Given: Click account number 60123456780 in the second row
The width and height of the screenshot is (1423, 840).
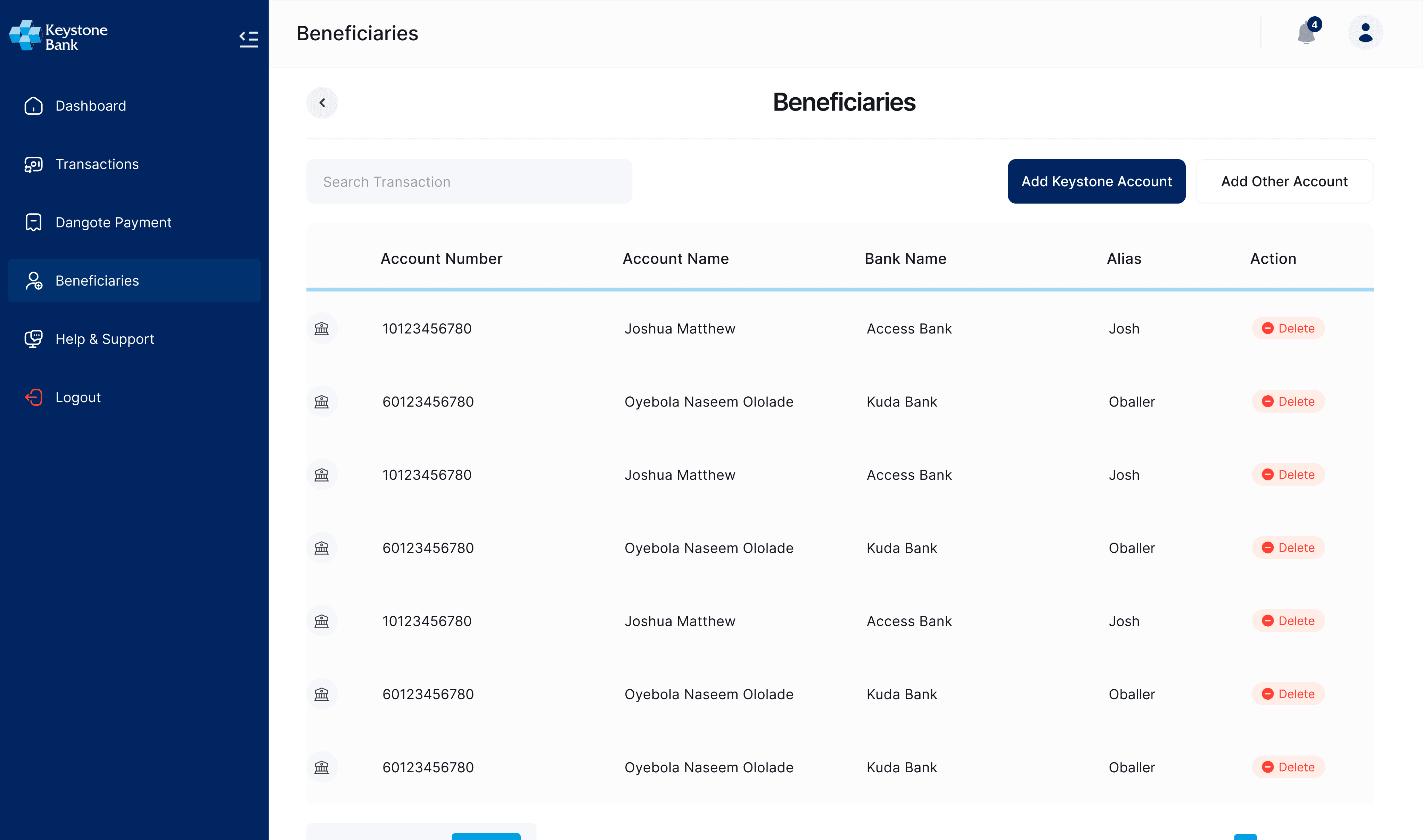Looking at the screenshot, I should (428, 401).
